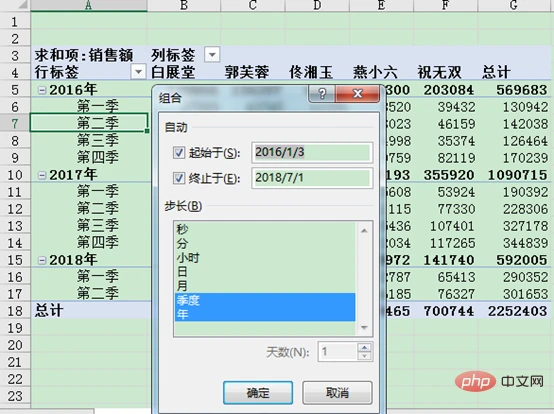Collapse the 2017年 group minus icon
The image size is (554, 414).
[42, 175]
